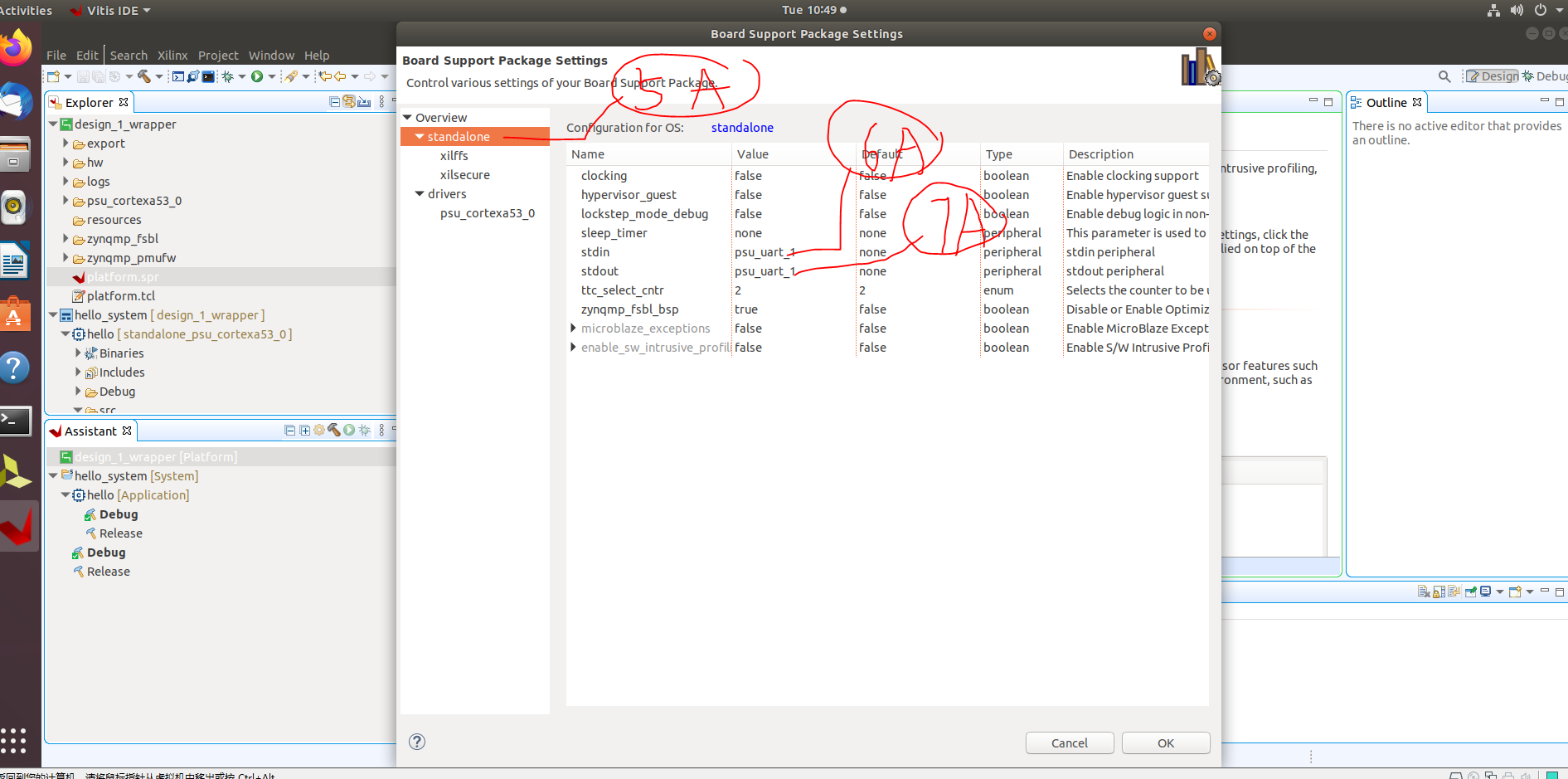This screenshot has height=779, width=1568.
Task: Click the Build hammer icon in main toolbar
Action: tap(144, 76)
